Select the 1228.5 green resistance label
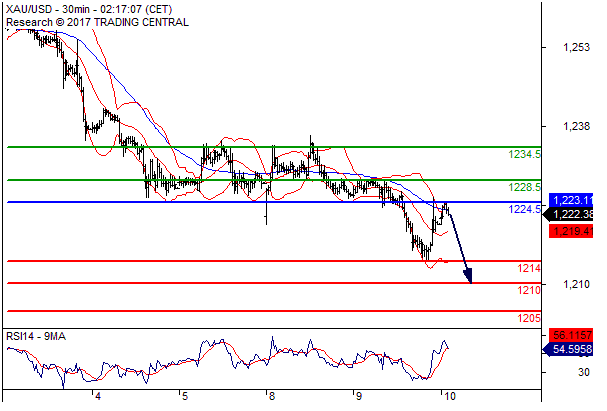 [x=524, y=187]
